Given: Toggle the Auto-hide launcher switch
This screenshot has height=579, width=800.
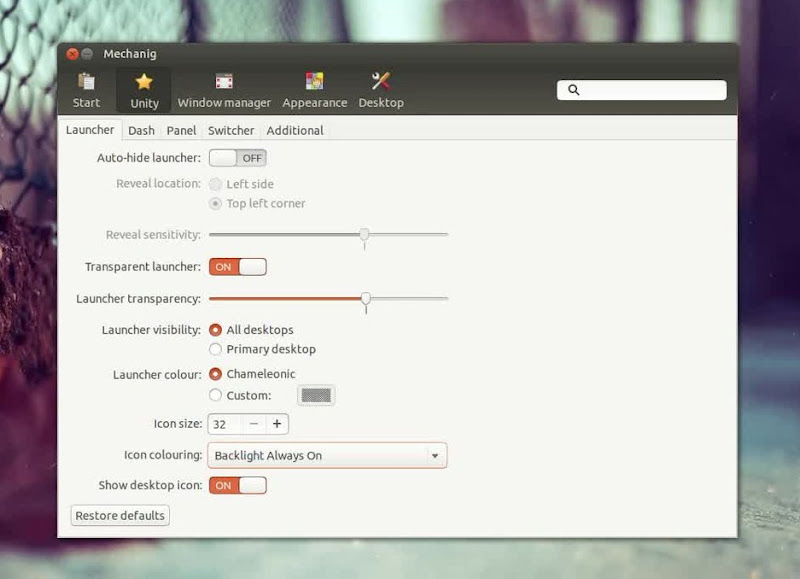Looking at the screenshot, I should [x=238, y=158].
